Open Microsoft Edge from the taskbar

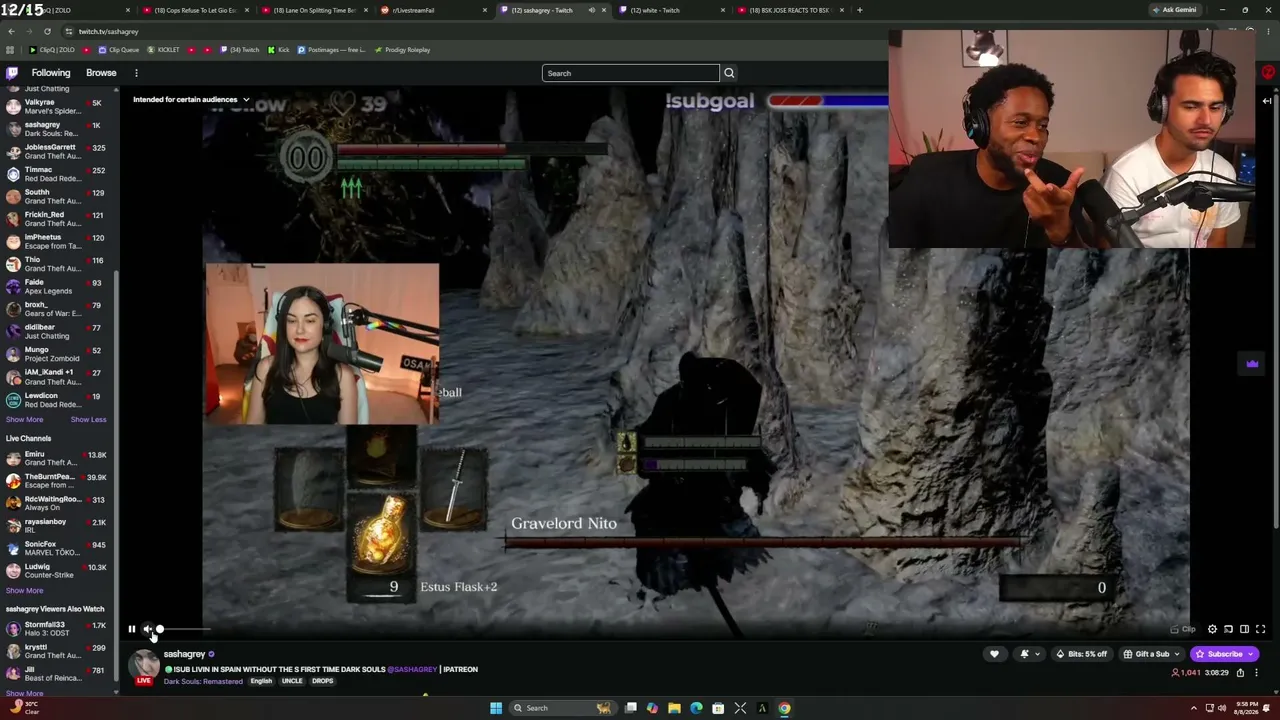(696, 708)
